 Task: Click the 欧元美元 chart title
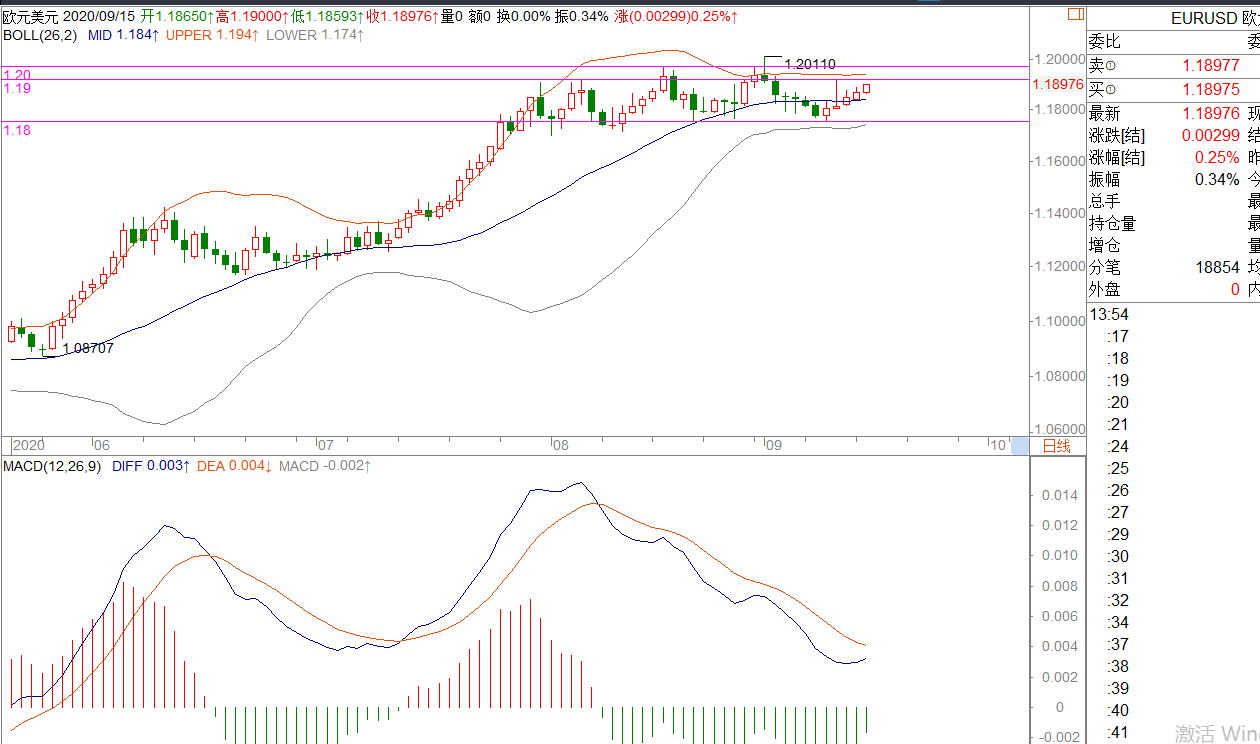coord(33,17)
